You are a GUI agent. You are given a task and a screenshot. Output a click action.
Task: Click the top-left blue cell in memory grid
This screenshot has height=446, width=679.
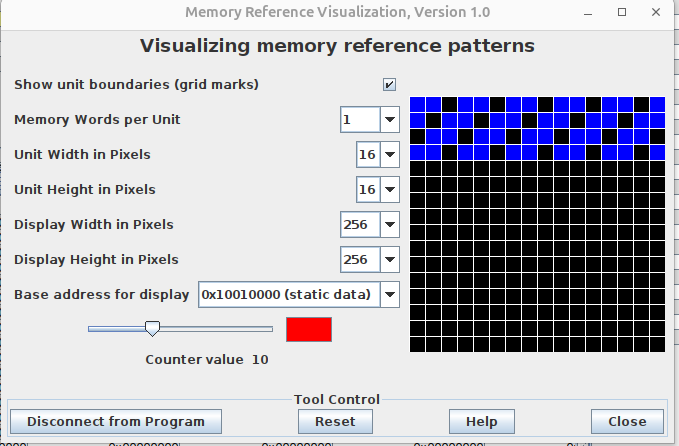coord(418,104)
